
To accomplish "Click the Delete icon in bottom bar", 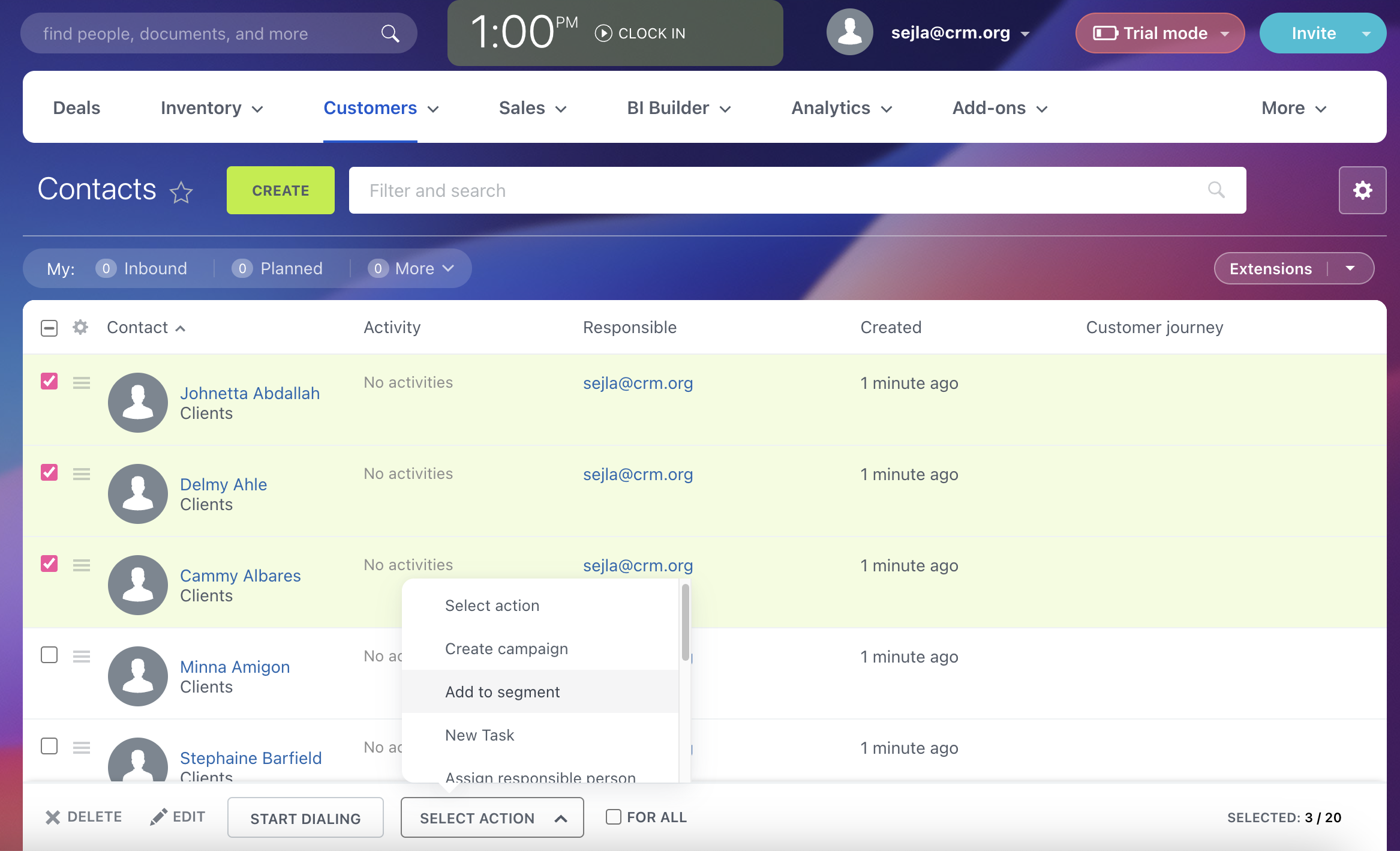I will (53, 817).
